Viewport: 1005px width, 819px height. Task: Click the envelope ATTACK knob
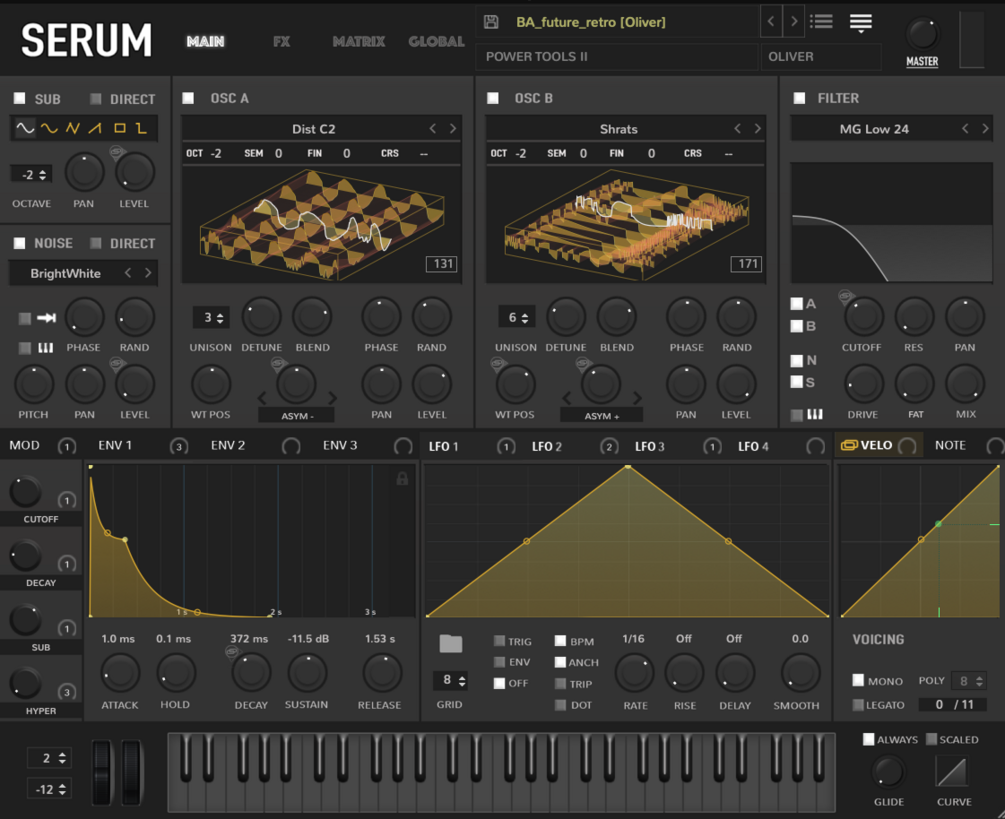(x=120, y=673)
